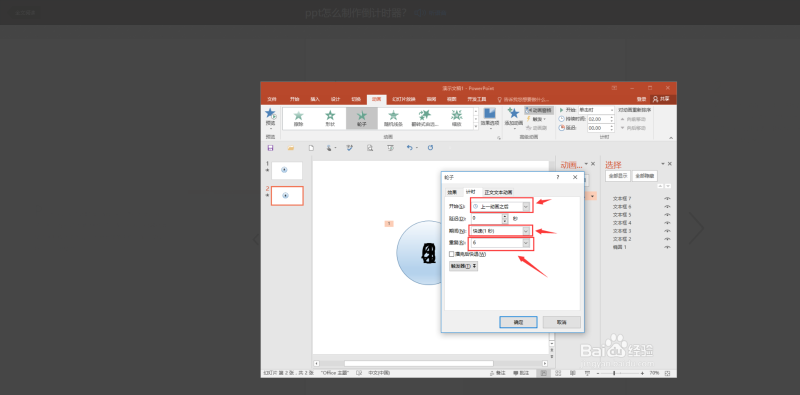Click the 预览 preview star icon
The height and width of the screenshot is (395, 800).
pyautogui.click(x=270, y=113)
